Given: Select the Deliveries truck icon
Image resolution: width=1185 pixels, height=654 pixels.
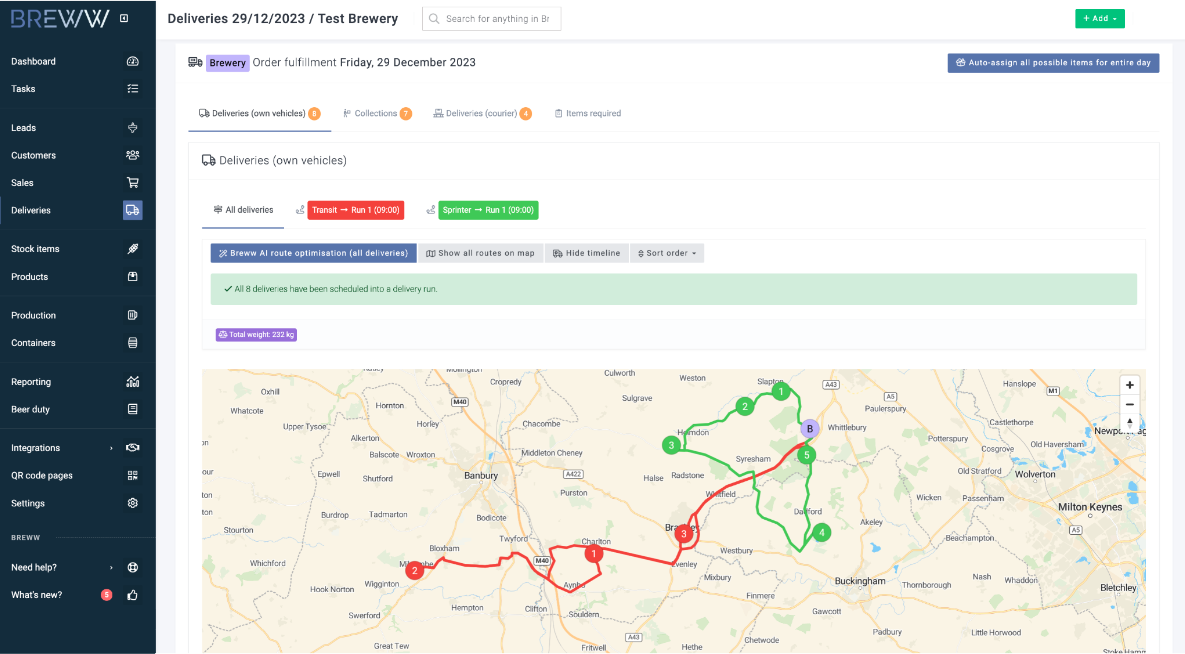Looking at the screenshot, I should pyautogui.click(x=132, y=210).
